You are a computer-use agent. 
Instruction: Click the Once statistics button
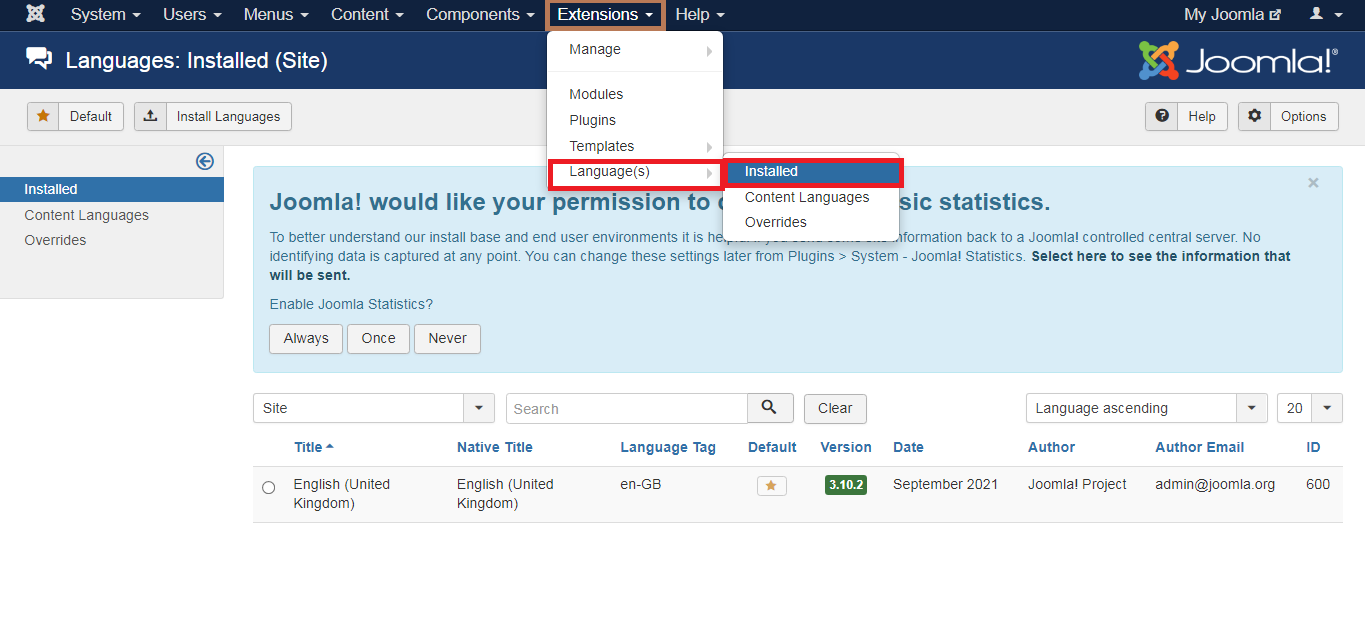click(x=378, y=338)
